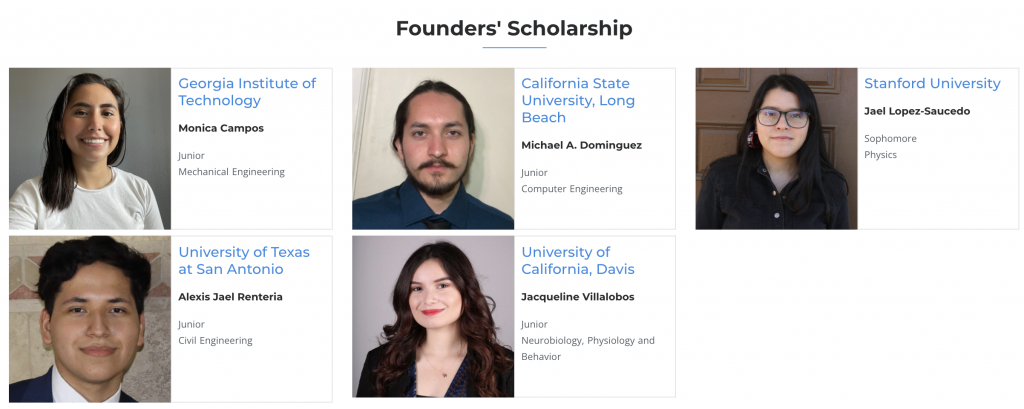The width and height of the screenshot is (1024, 409).
Task: Click the California State University, Long Beach link
Action: point(577,100)
